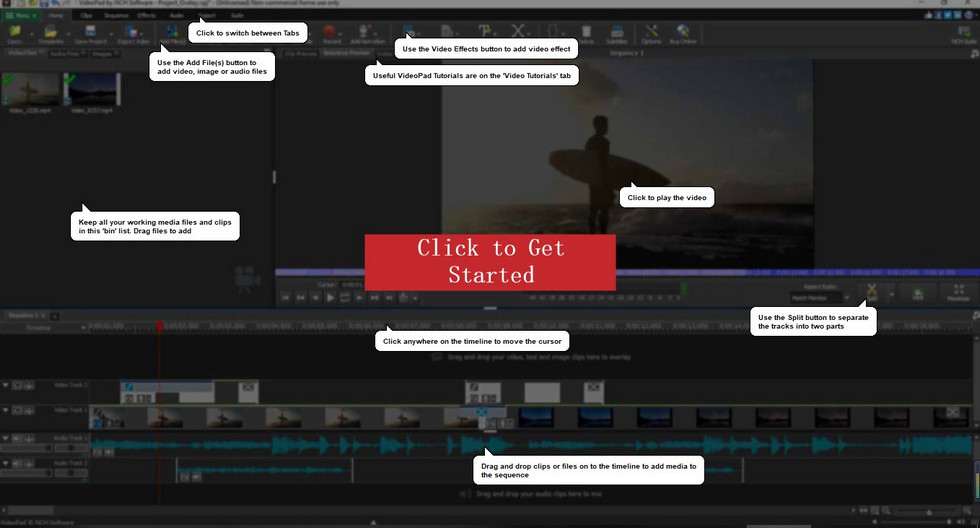
Task: Select the night sky video thumbnail in the bin
Action: 91,89
